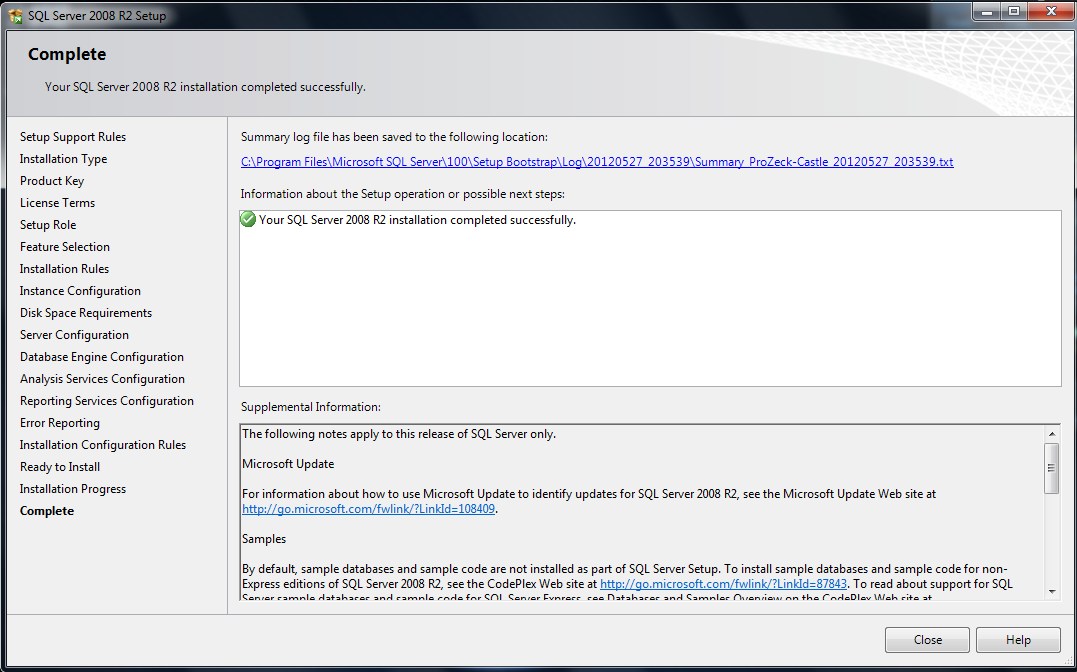This screenshot has height=672, width=1077.
Task: Select the Installation Type step
Action: tap(63, 159)
